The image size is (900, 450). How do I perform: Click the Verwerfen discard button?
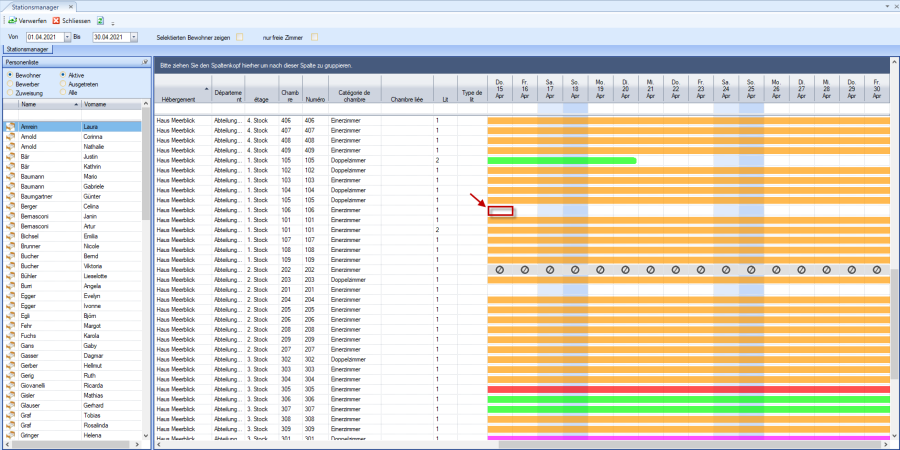[x=28, y=21]
